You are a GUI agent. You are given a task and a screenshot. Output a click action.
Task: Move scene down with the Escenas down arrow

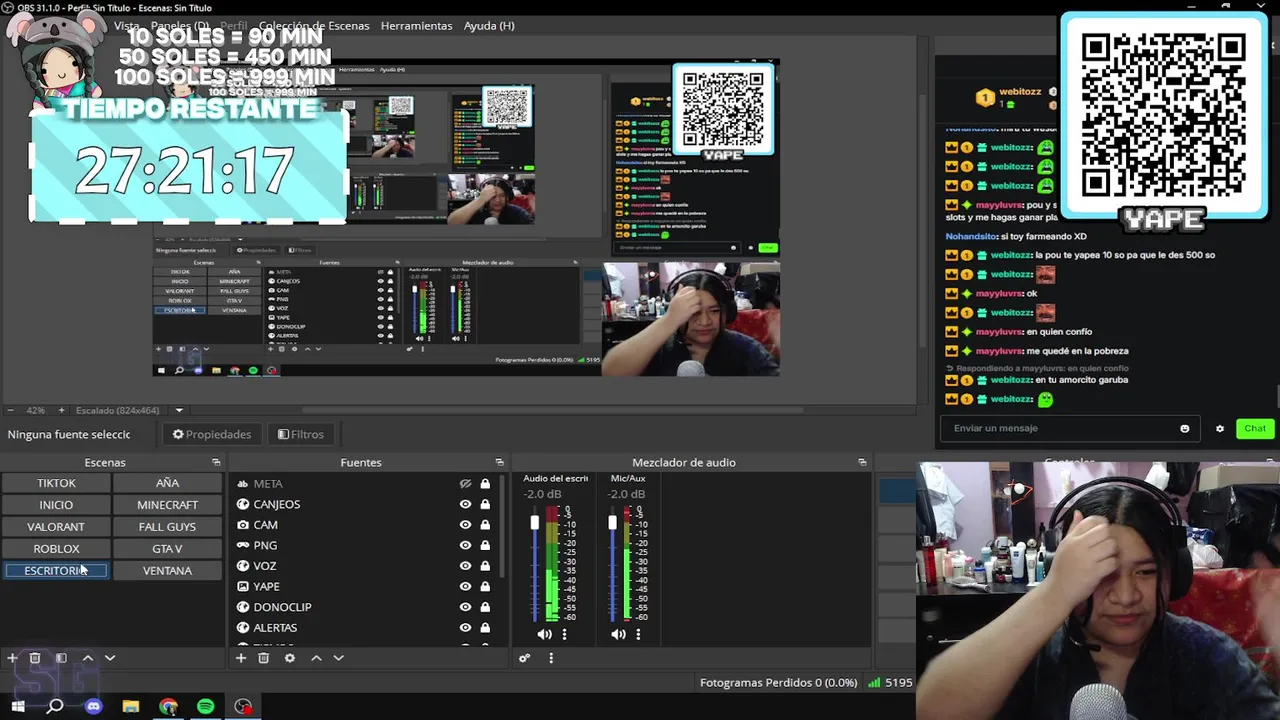pyautogui.click(x=110, y=658)
